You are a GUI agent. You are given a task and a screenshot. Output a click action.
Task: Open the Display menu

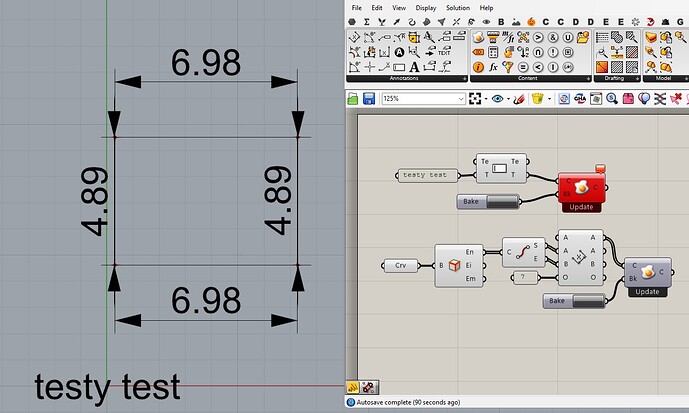[x=425, y=8]
